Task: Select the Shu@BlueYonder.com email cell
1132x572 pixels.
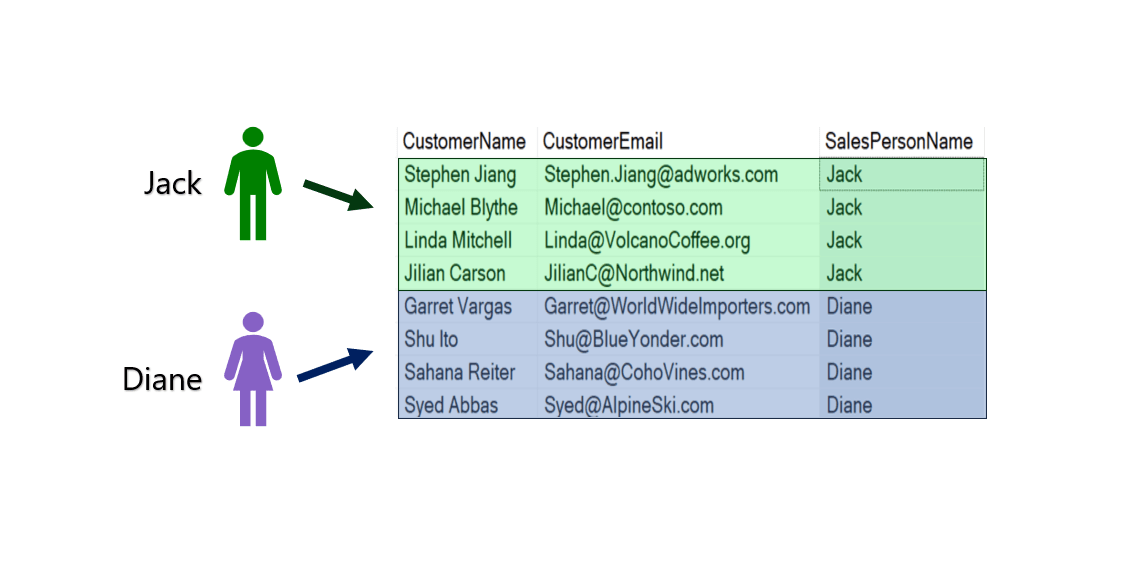Action: (x=679, y=339)
